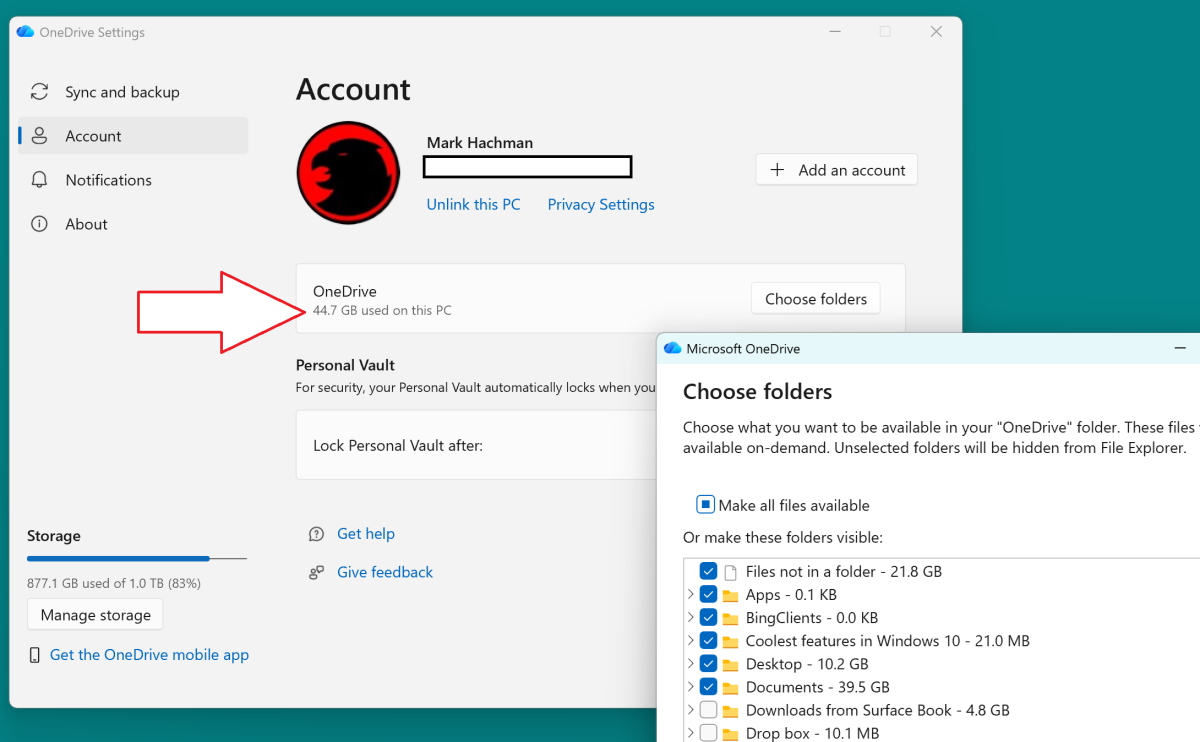Screen dimensions: 1200x742
Task: Check the Downloads from Surface Book checkbox
Action: click(708, 710)
